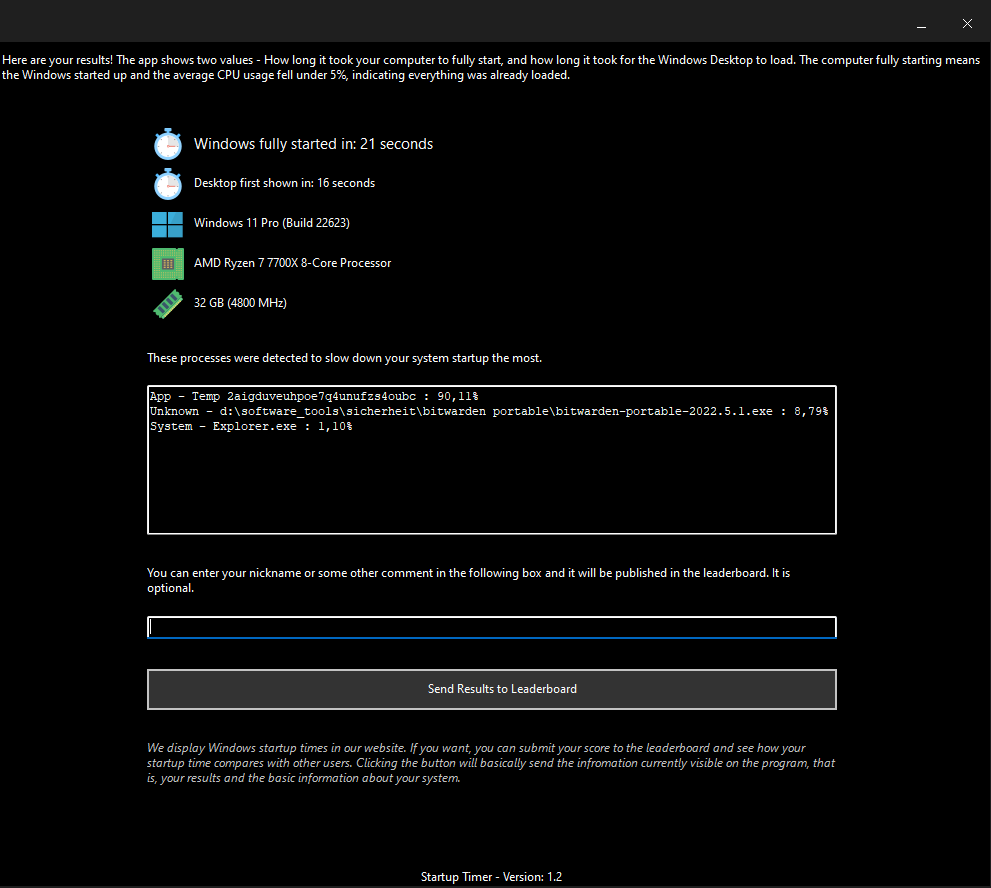Viewport: 991px width, 888px height.
Task: Click the stopwatch icon beside Windows fully started
Action: (168, 144)
